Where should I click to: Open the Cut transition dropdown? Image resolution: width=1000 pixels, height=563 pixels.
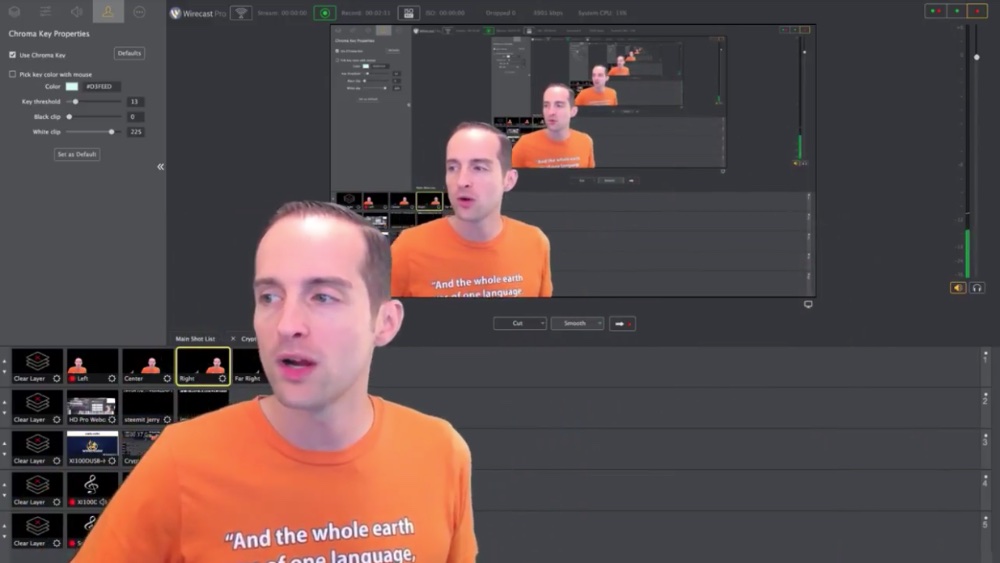(x=520, y=323)
